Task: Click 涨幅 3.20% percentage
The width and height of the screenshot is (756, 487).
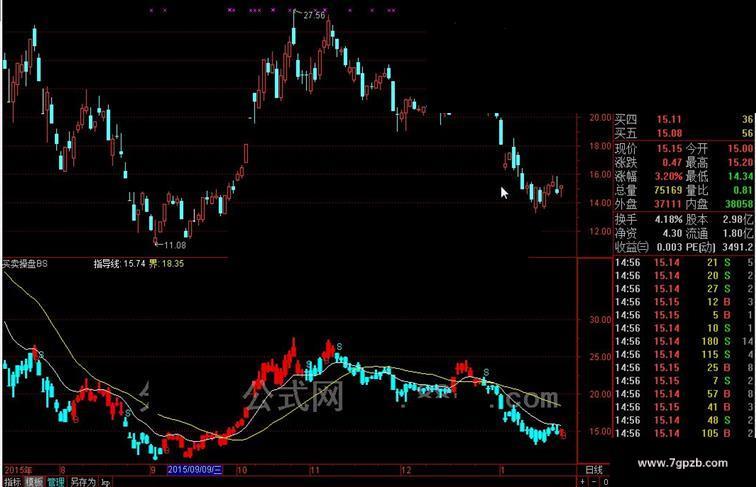Action: coord(669,176)
